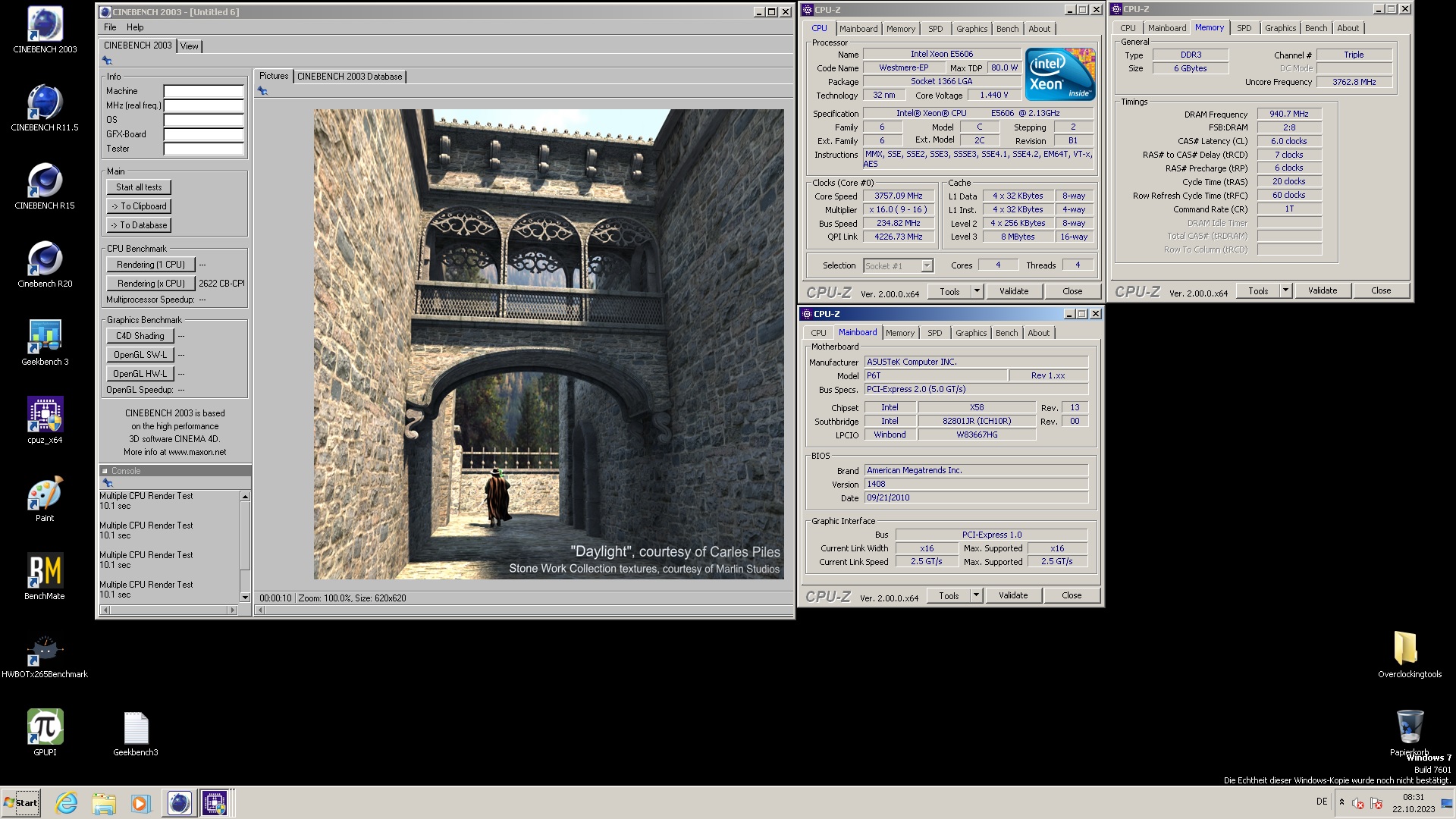Launch Geekbench 3 desktop icon
Image resolution: width=1456 pixels, height=819 pixels.
tap(45, 343)
